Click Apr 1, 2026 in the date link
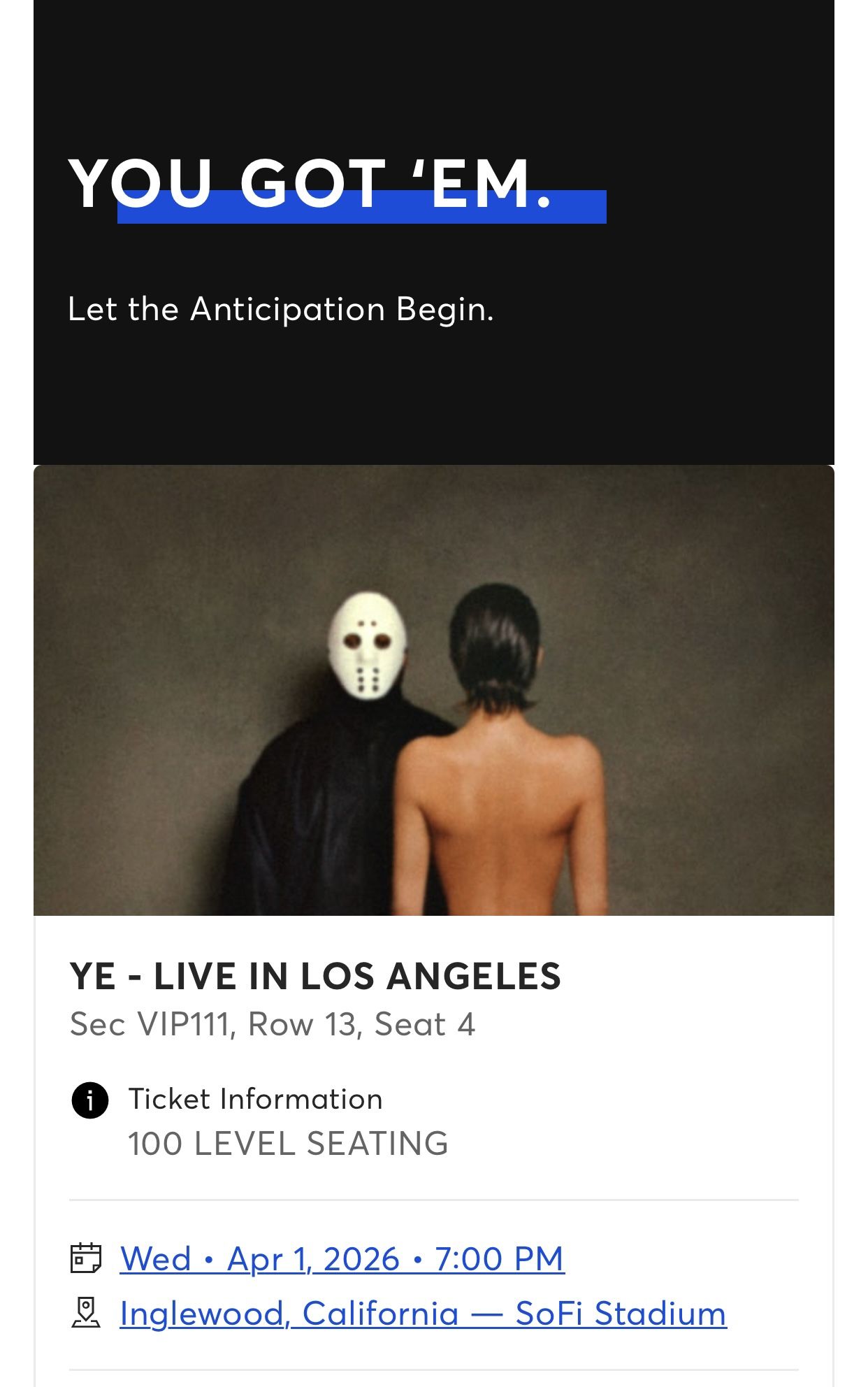Image resolution: width=868 pixels, height=1387 pixels. point(313,1259)
